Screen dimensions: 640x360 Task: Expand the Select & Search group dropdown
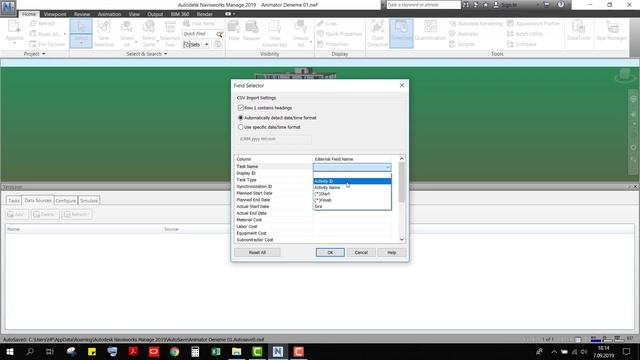point(165,54)
